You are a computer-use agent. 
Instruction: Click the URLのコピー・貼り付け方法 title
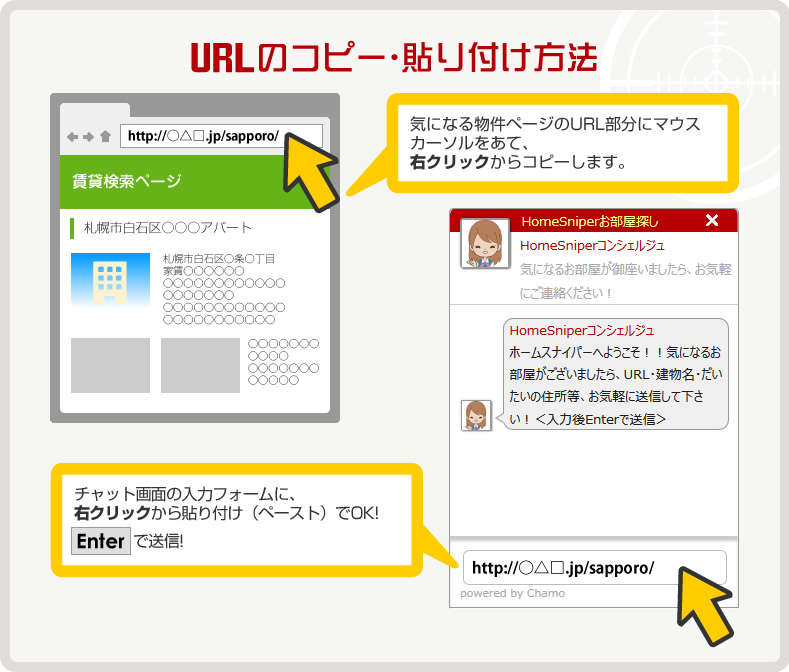click(394, 57)
